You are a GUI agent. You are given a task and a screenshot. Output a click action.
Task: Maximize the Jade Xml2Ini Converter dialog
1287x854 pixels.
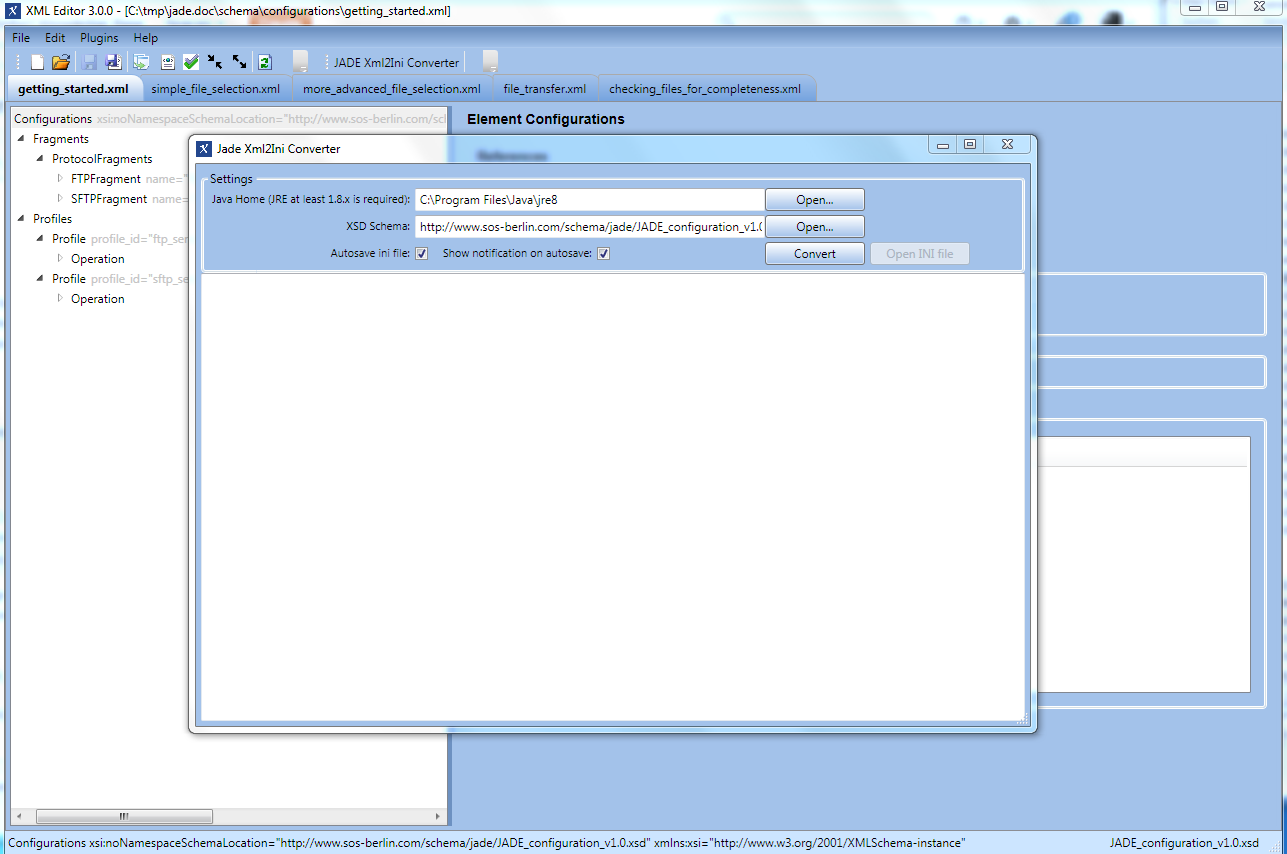970,145
